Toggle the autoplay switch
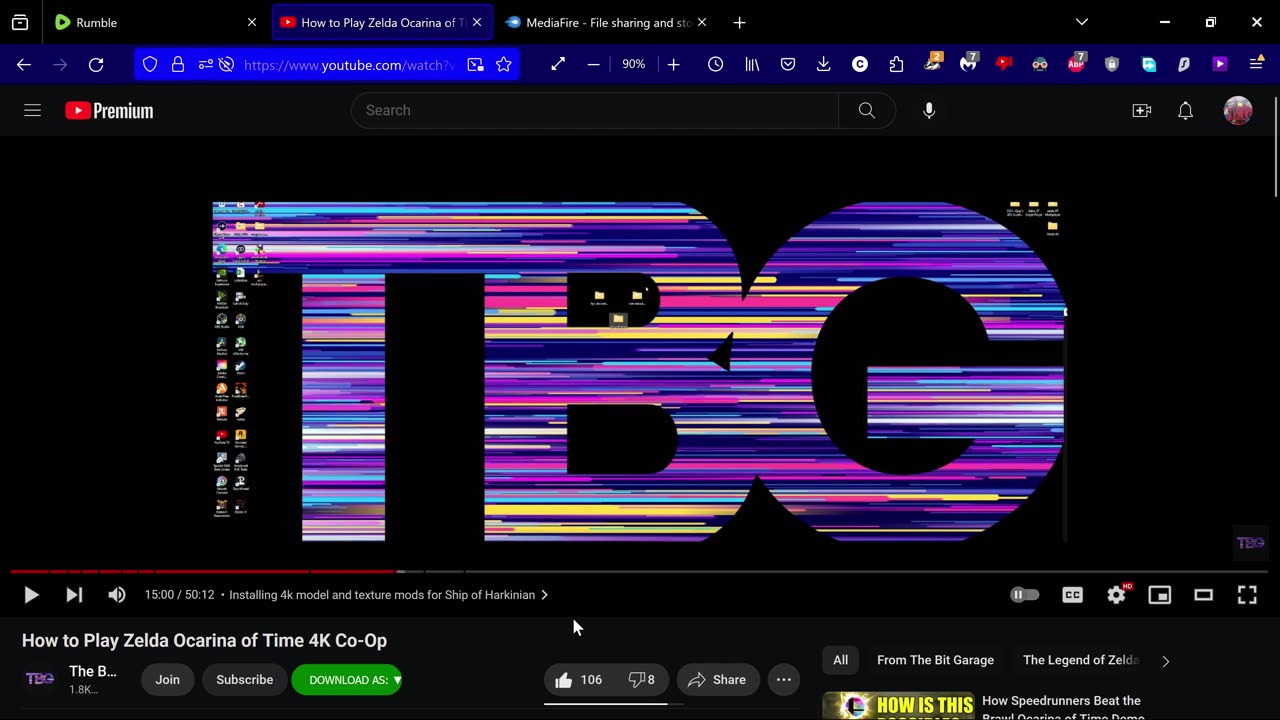 pyautogui.click(x=1025, y=595)
